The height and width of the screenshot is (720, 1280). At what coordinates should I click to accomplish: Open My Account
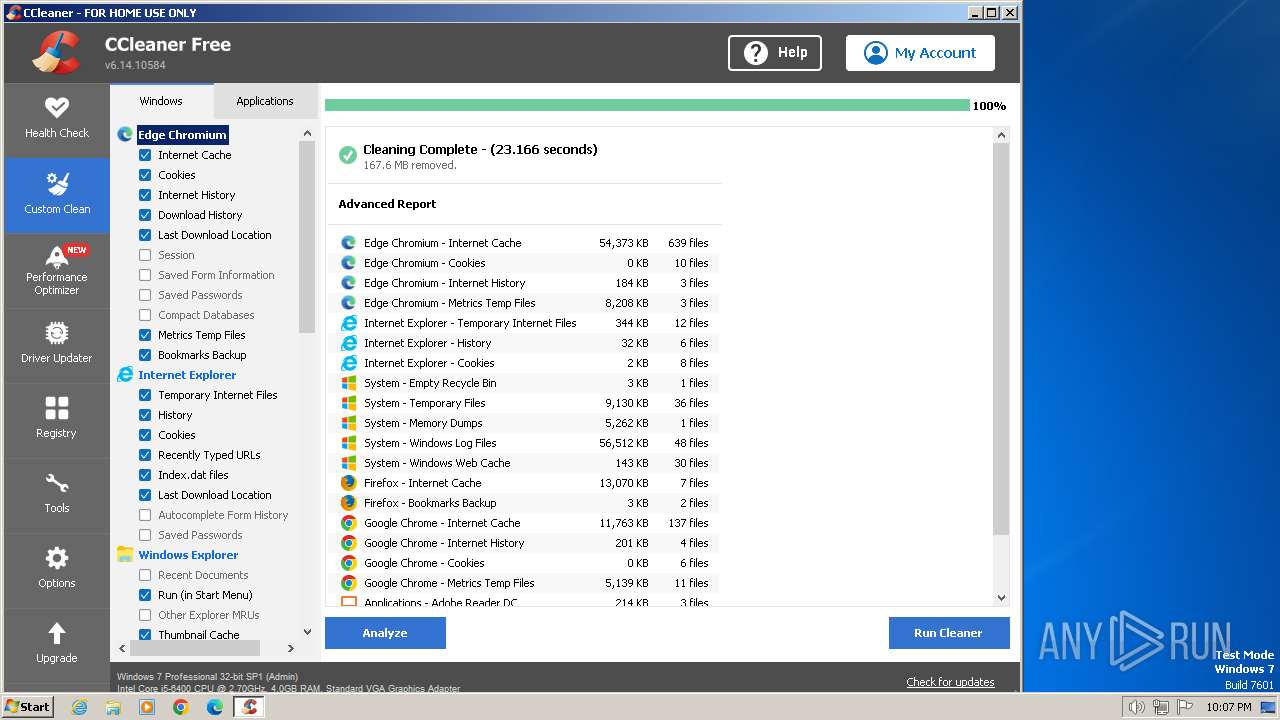tap(920, 53)
